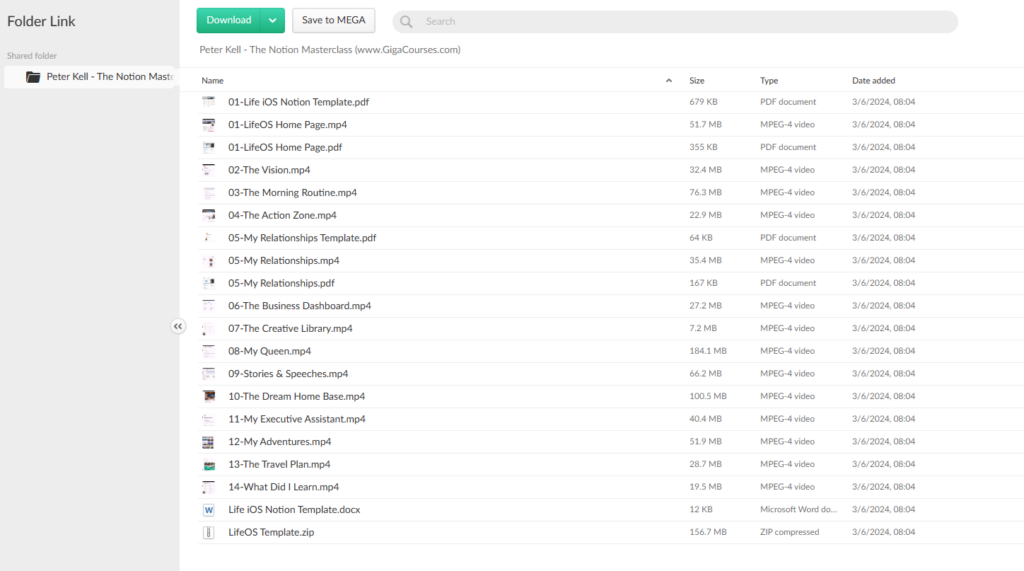Sort files by the Size column
Image resolution: width=1024 pixels, height=571 pixels.
click(x=697, y=80)
